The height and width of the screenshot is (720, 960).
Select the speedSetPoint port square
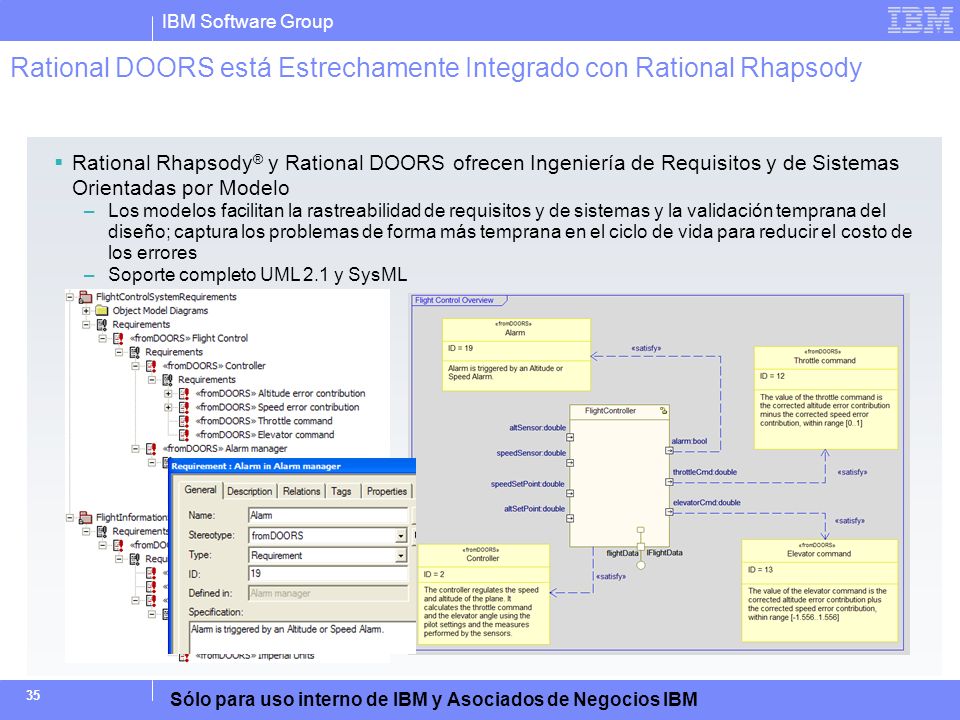(x=570, y=493)
